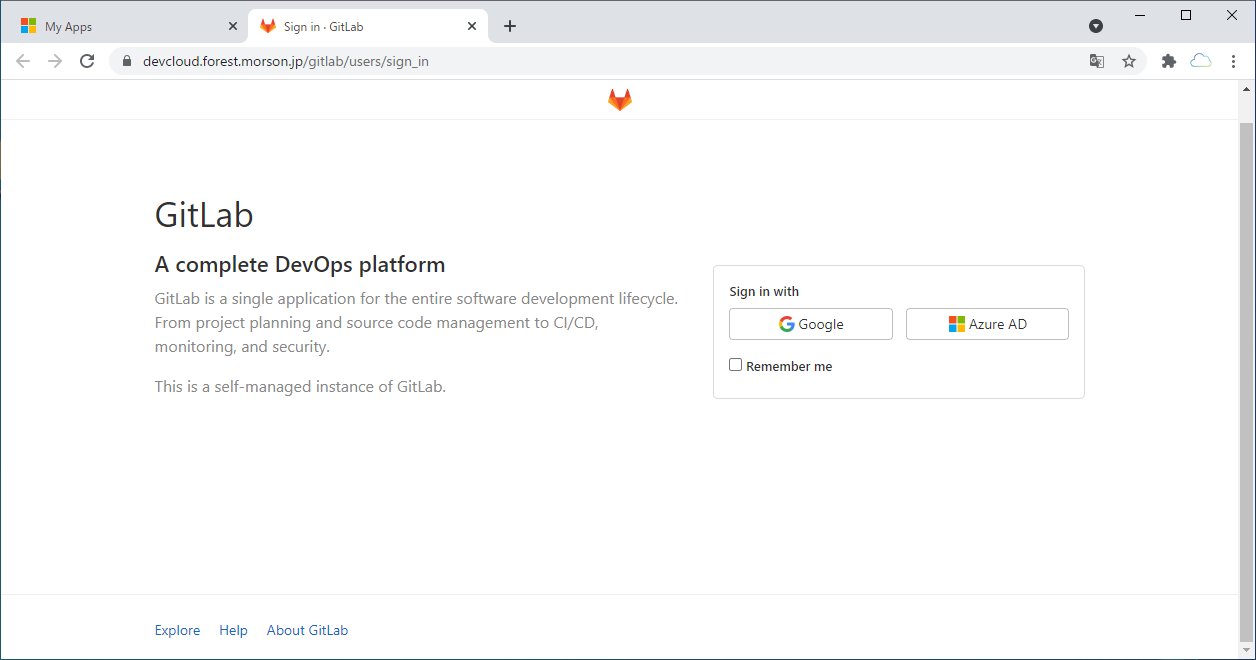Click the URL address bar field
Image resolution: width=1256 pixels, height=660 pixels.
[x=600, y=61]
